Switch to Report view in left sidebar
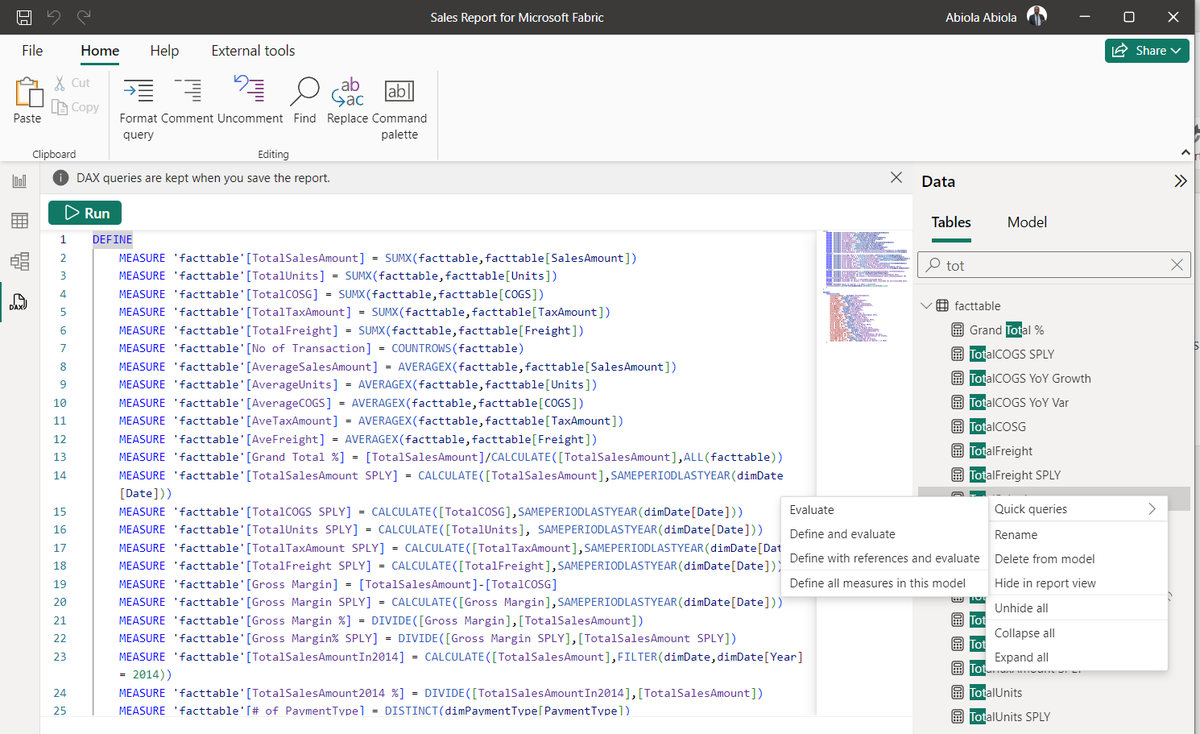 18,182
